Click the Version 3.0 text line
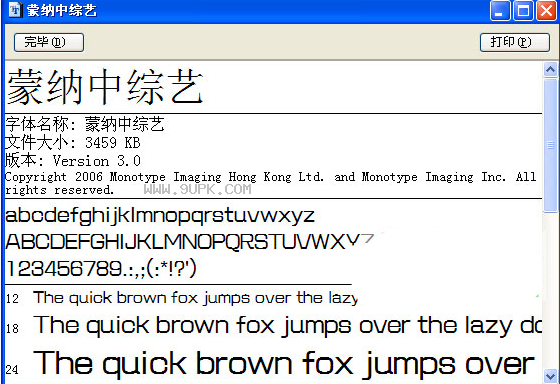The width and height of the screenshot is (560, 384). pos(73,160)
